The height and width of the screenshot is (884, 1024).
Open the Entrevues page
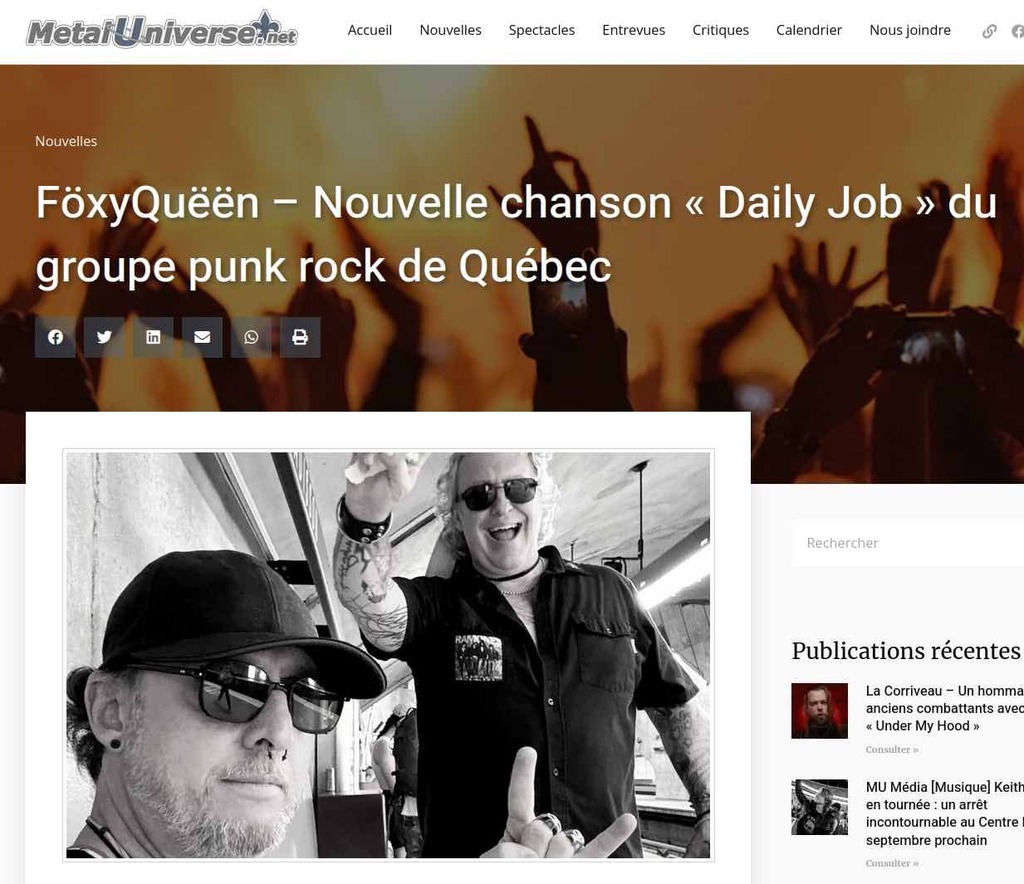coord(633,30)
